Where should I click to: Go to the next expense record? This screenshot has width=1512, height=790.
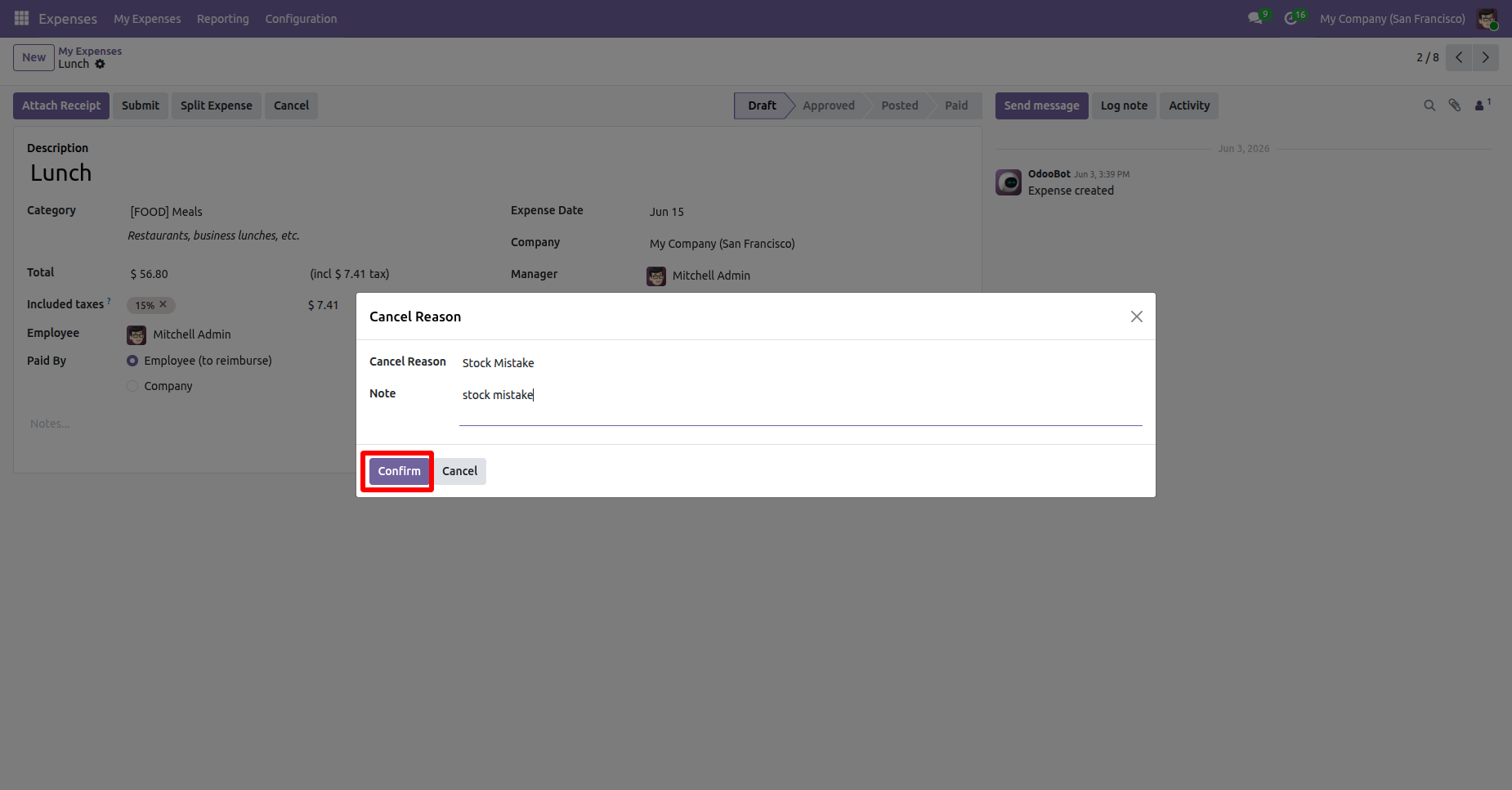tap(1486, 57)
